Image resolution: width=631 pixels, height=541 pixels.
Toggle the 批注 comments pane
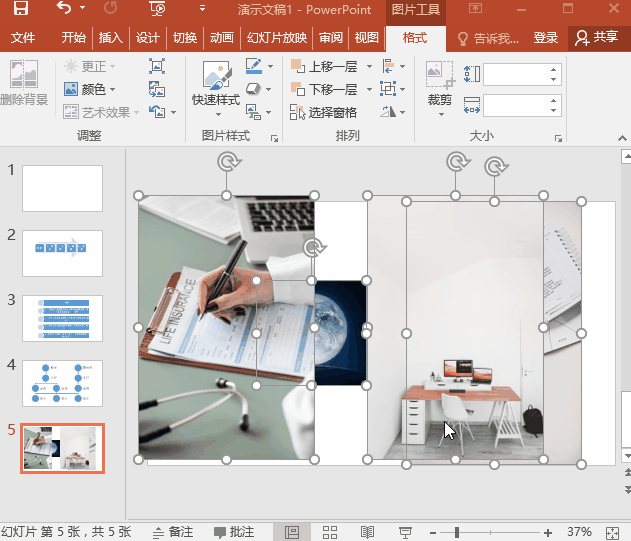pyautogui.click(x=234, y=532)
